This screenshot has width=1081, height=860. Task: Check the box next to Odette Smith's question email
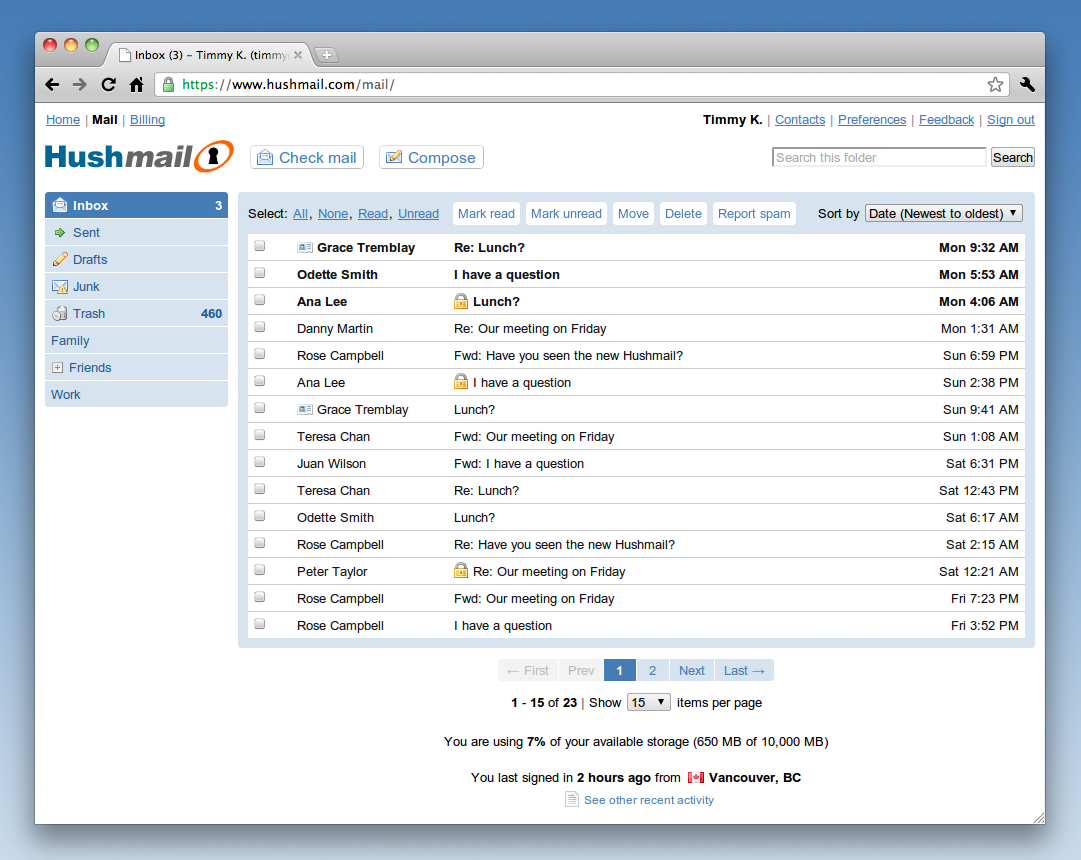tap(259, 274)
